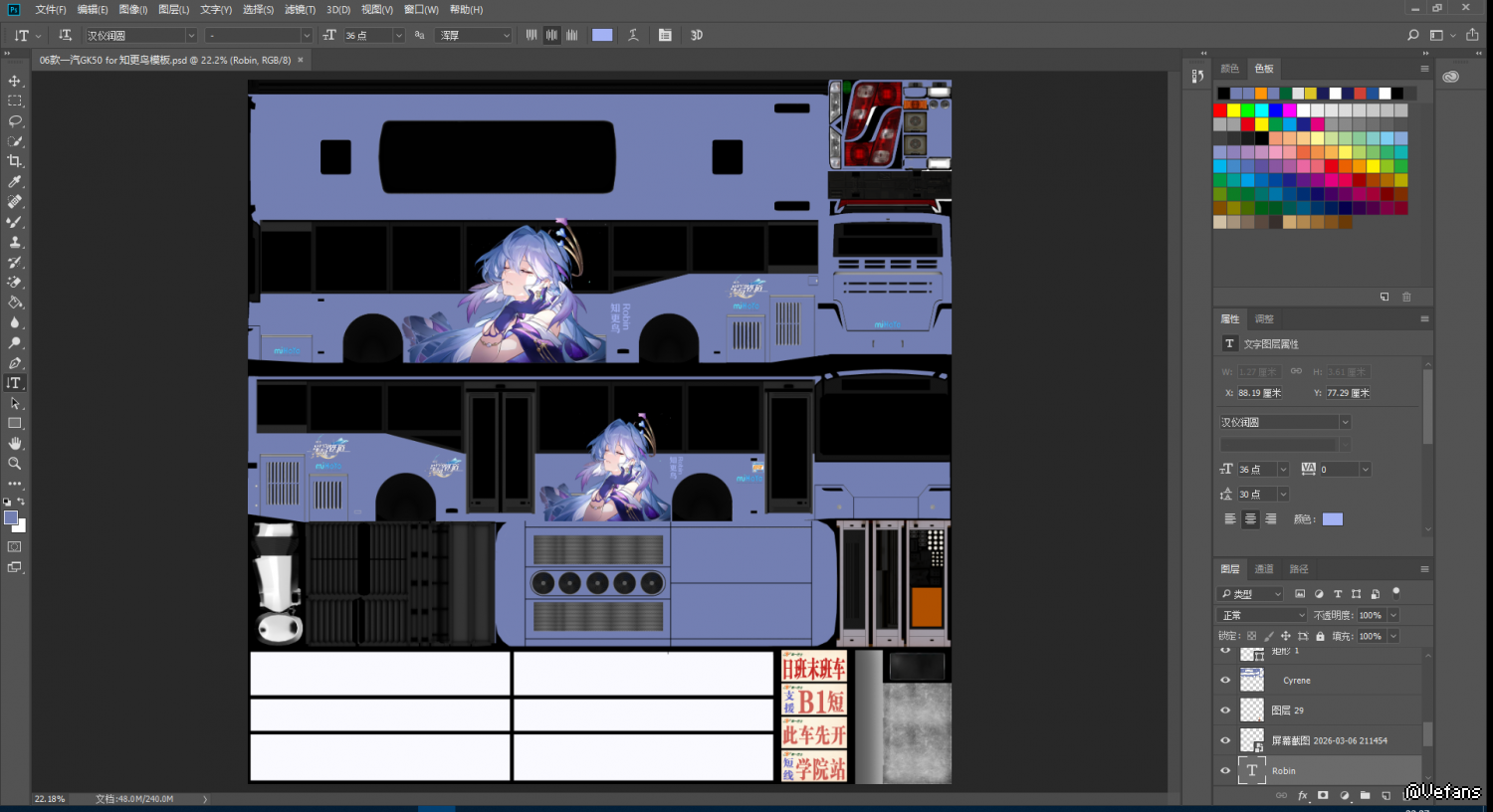The width and height of the screenshot is (1493, 812).
Task: Select the Move tool in the toolbox
Action: (x=15, y=81)
